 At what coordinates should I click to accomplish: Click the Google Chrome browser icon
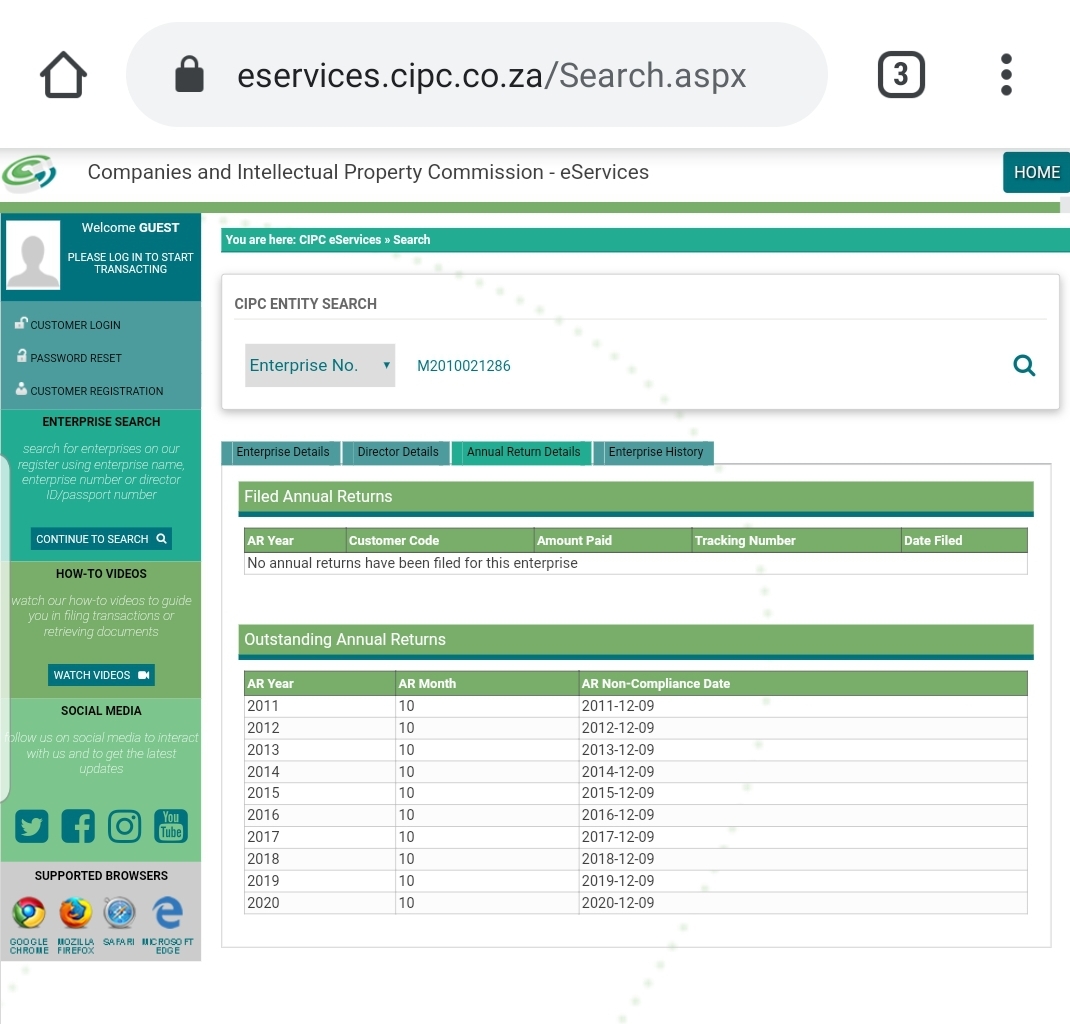pos(29,913)
